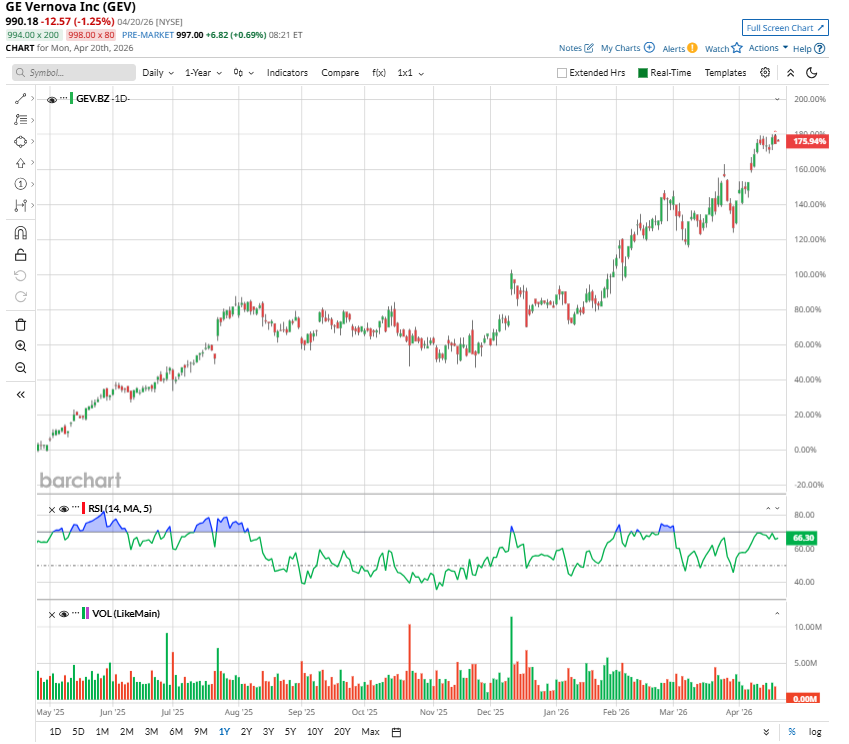The image size is (849, 744).
Task: Click the undo arrow icon
Action: point(20,276)
